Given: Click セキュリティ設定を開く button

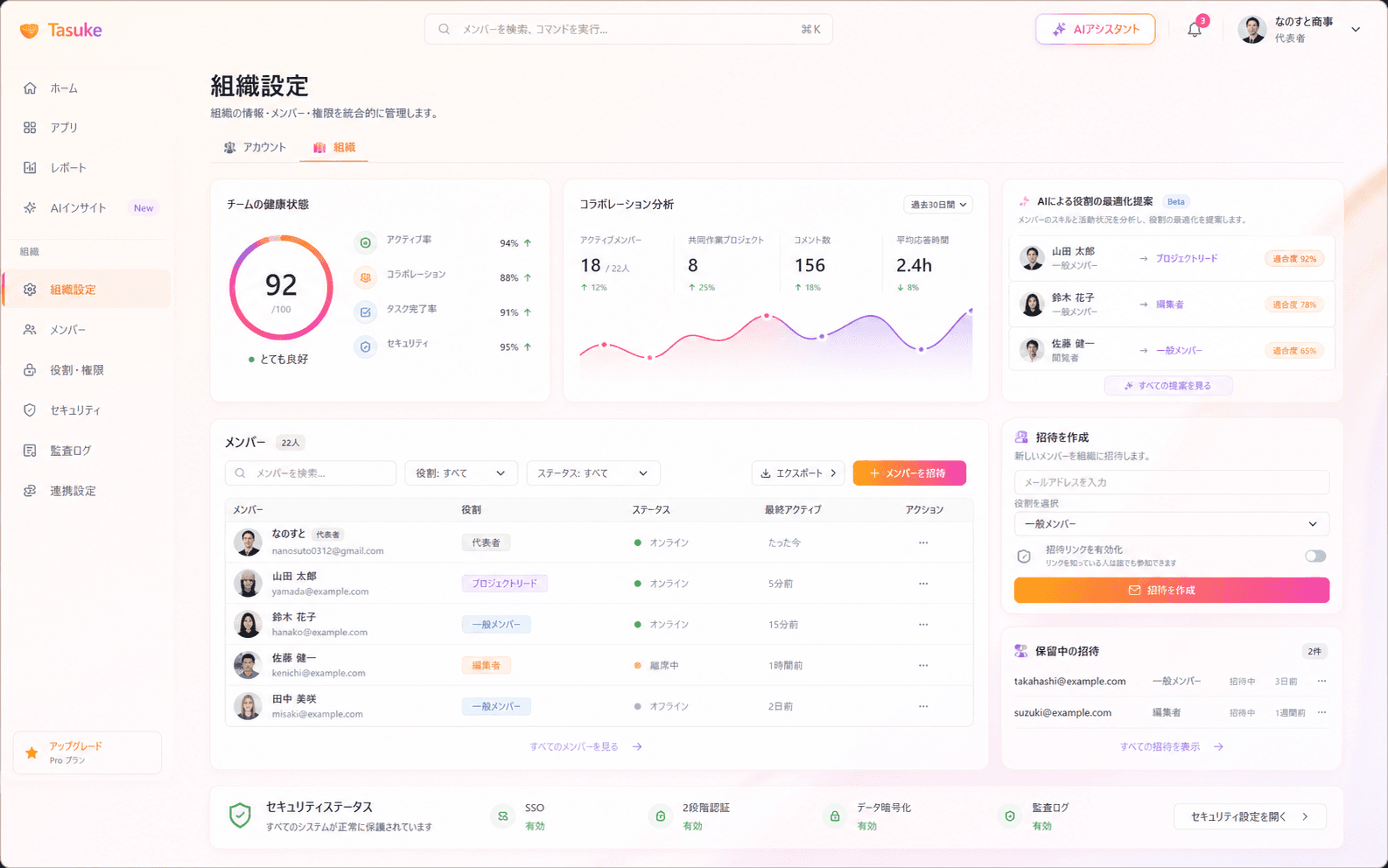Looking at the screenshot, I should point(1250,816).
